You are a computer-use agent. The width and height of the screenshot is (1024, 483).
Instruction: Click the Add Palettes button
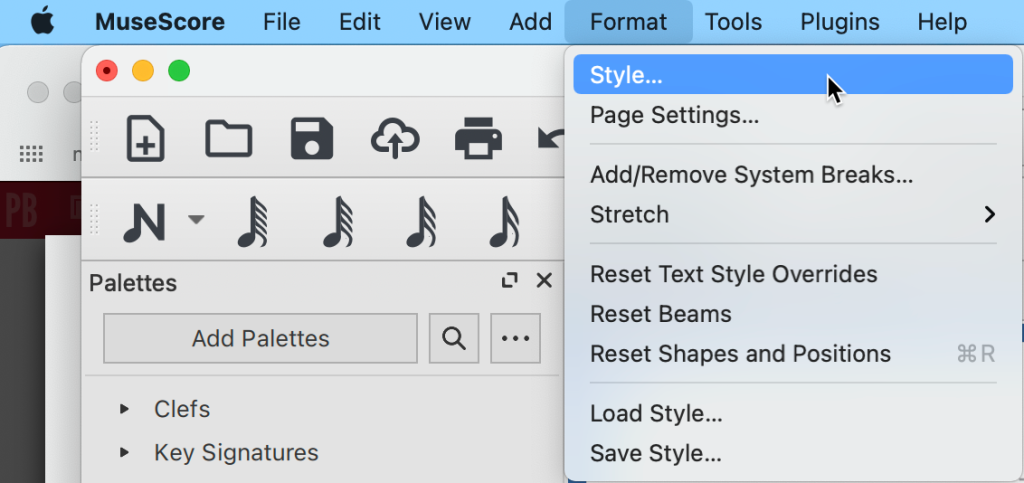coord(261,338)
